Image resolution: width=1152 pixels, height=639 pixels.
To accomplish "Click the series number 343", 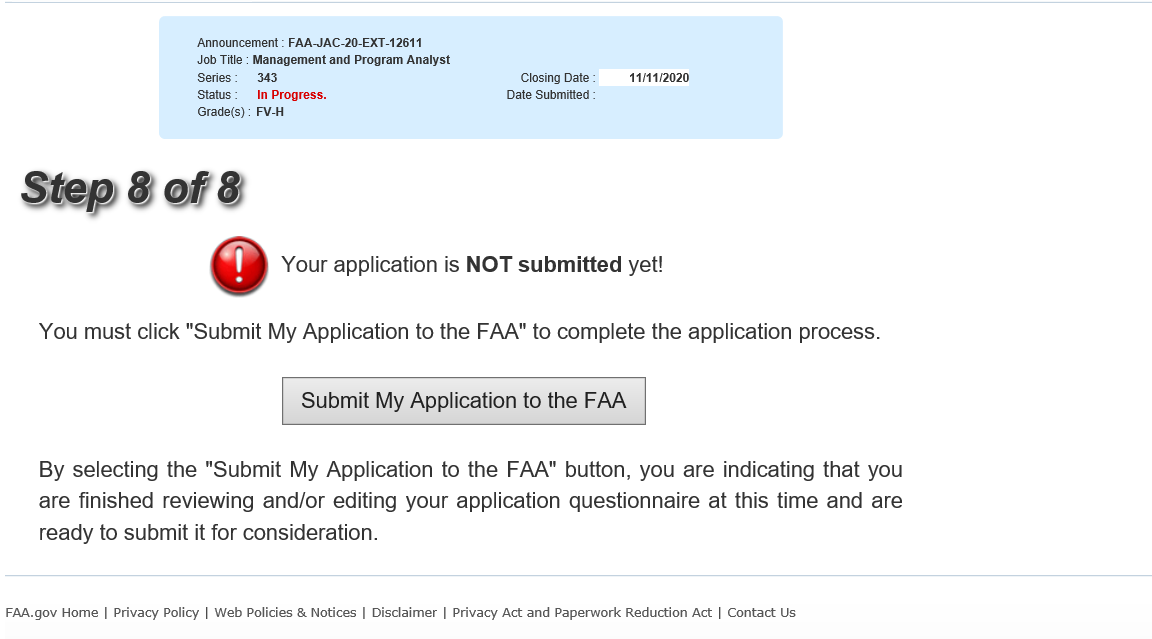I will [x=267, y=78].
